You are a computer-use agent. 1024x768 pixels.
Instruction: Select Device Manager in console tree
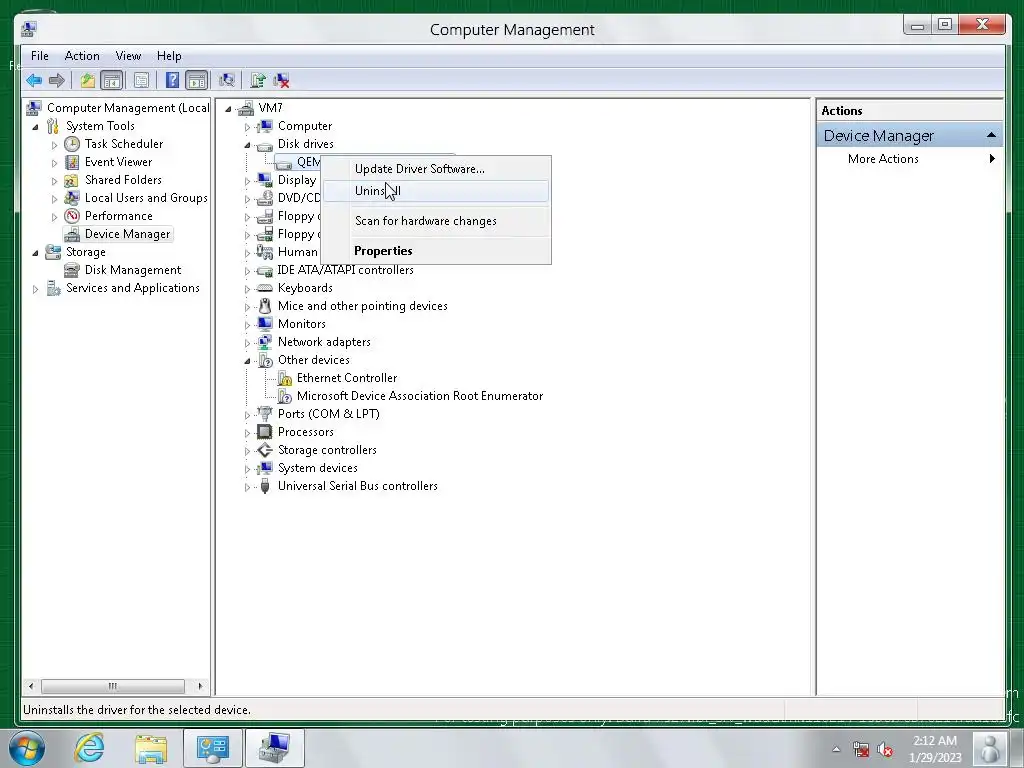127,234
